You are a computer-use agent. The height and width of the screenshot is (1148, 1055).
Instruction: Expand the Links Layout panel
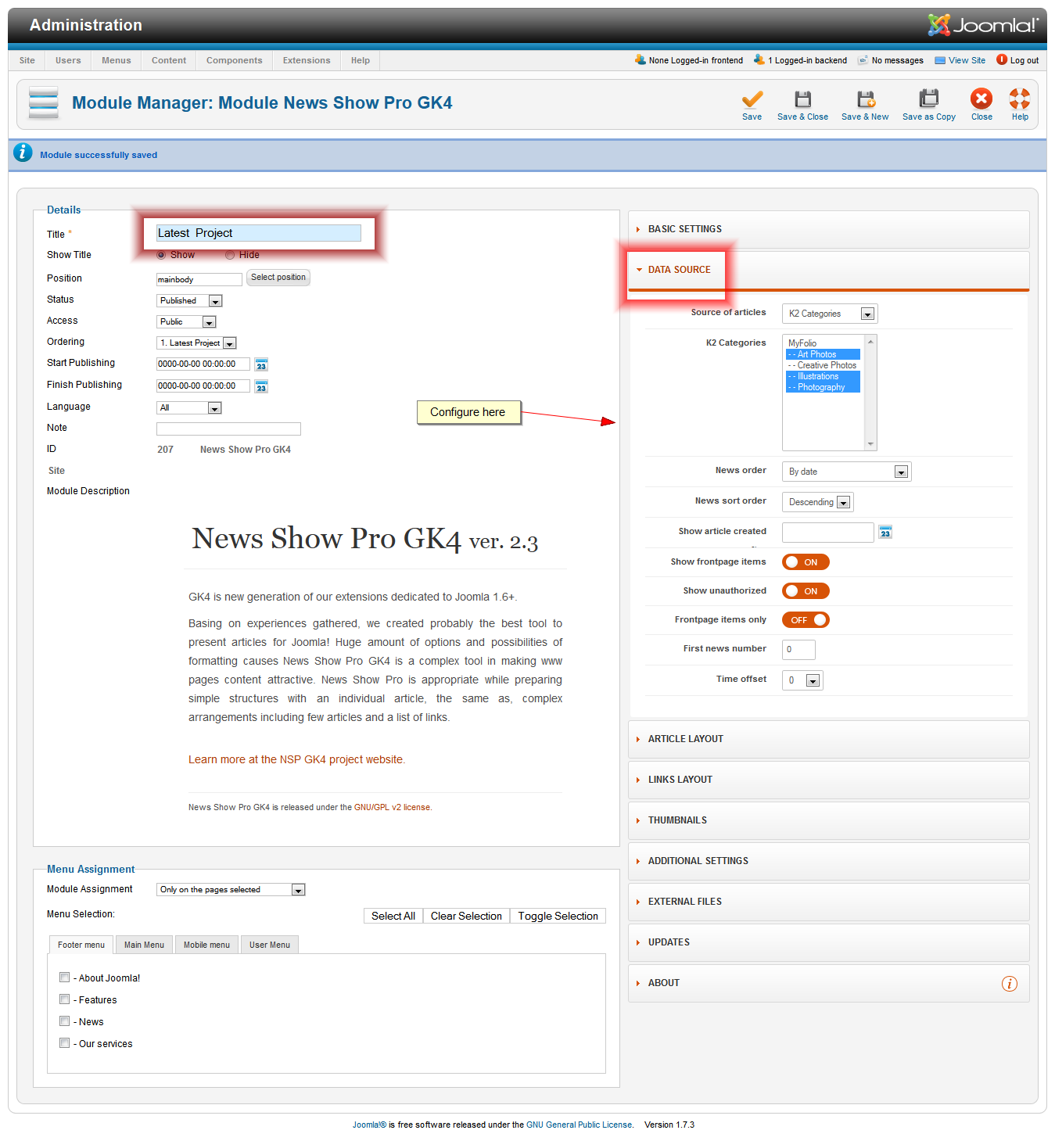[828, 780]
